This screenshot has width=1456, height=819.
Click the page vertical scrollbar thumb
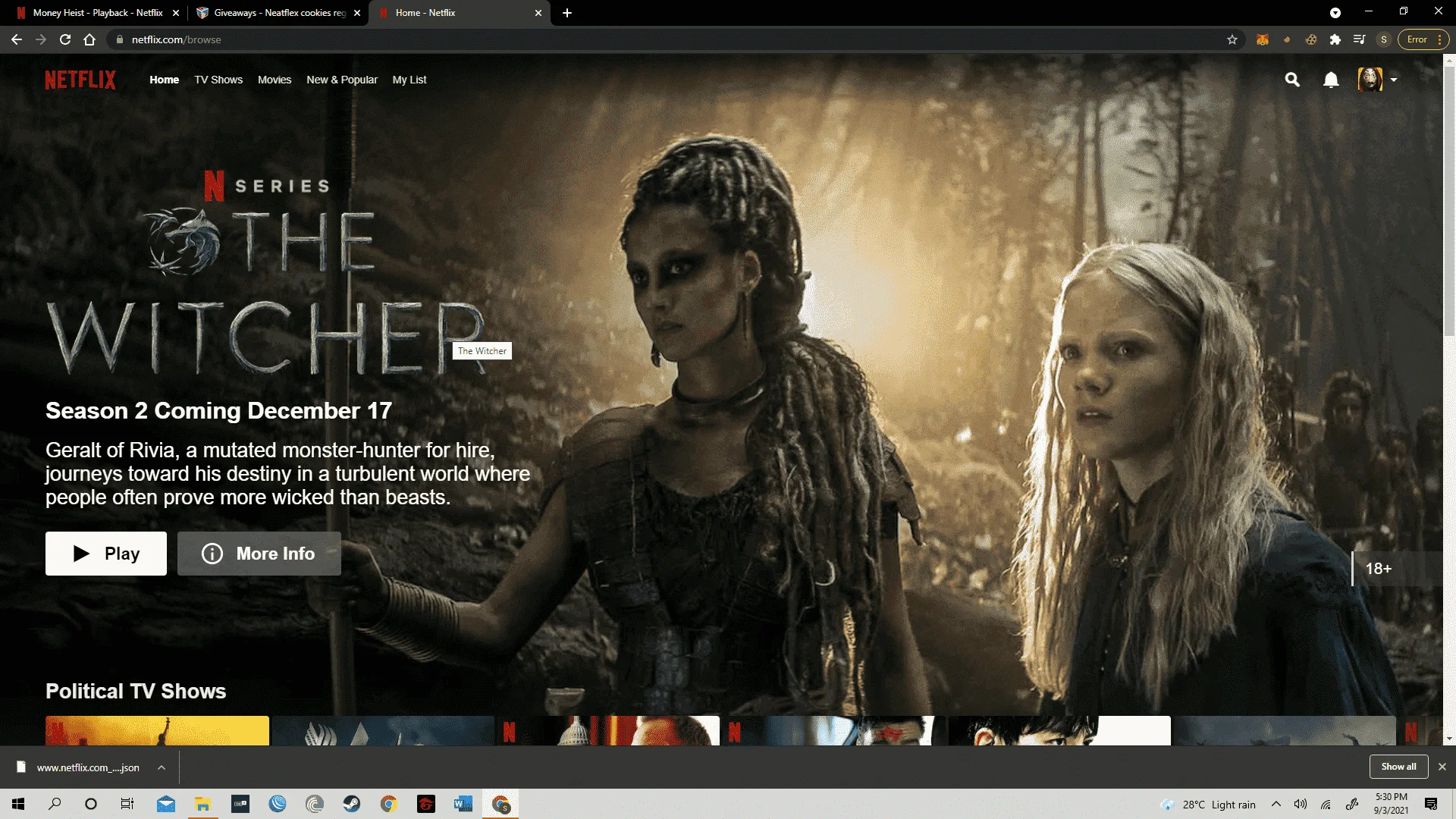(1449, 202)
